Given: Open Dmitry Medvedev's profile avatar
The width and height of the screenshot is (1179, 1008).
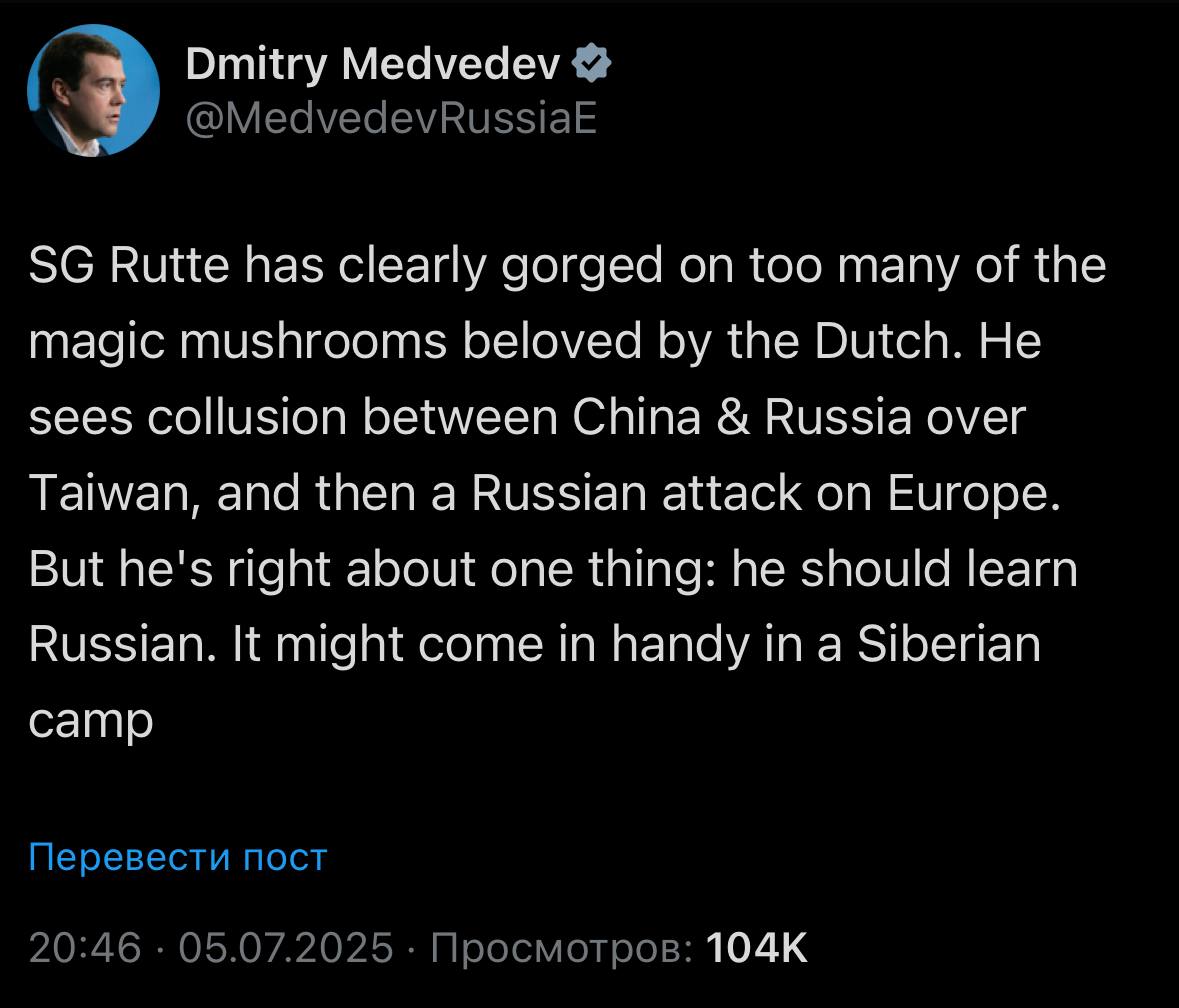Looking at the screenshot, I should tap(93, 90).
